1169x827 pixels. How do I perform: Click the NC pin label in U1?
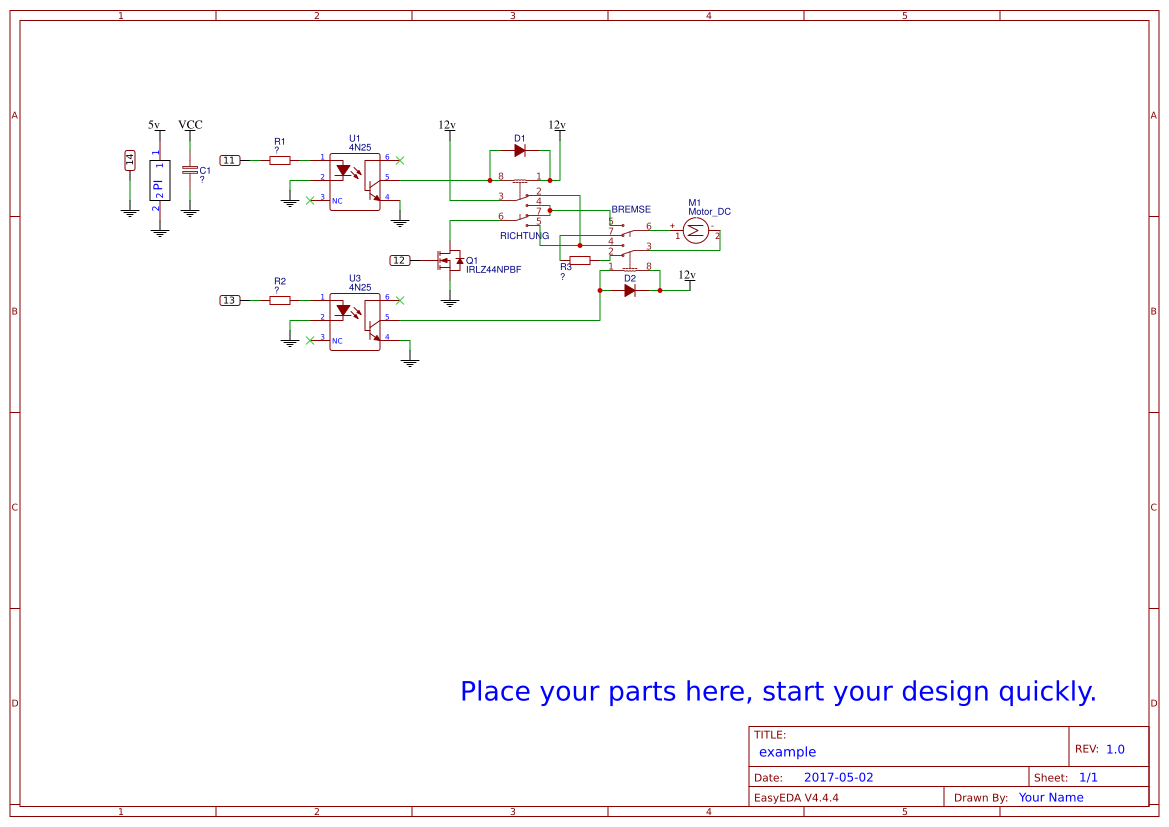pyautogui.click(x=337, y=201)
